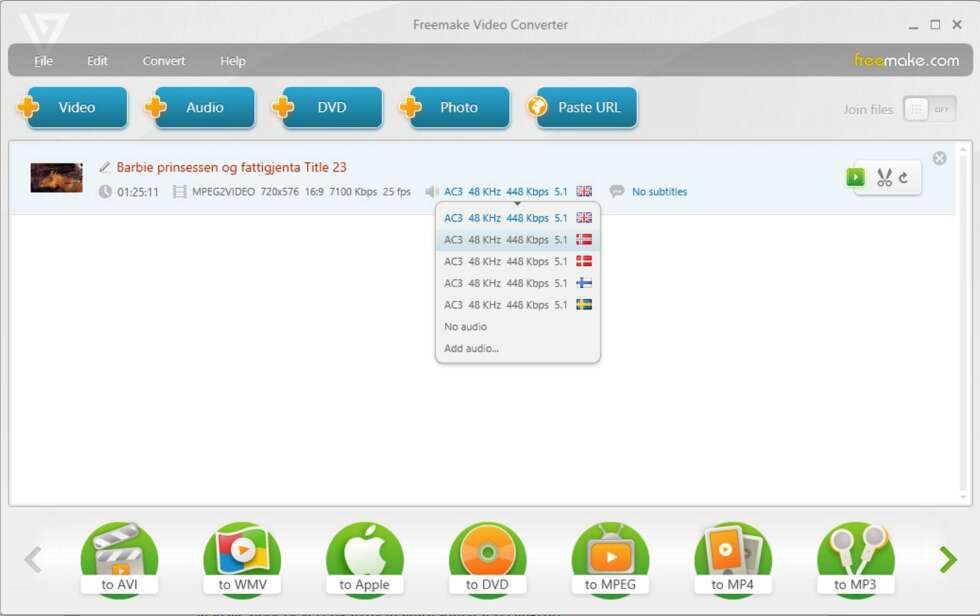Remove the file with the X icon
Viewport: 980px width, 616px height.
(x=939, y=158)
